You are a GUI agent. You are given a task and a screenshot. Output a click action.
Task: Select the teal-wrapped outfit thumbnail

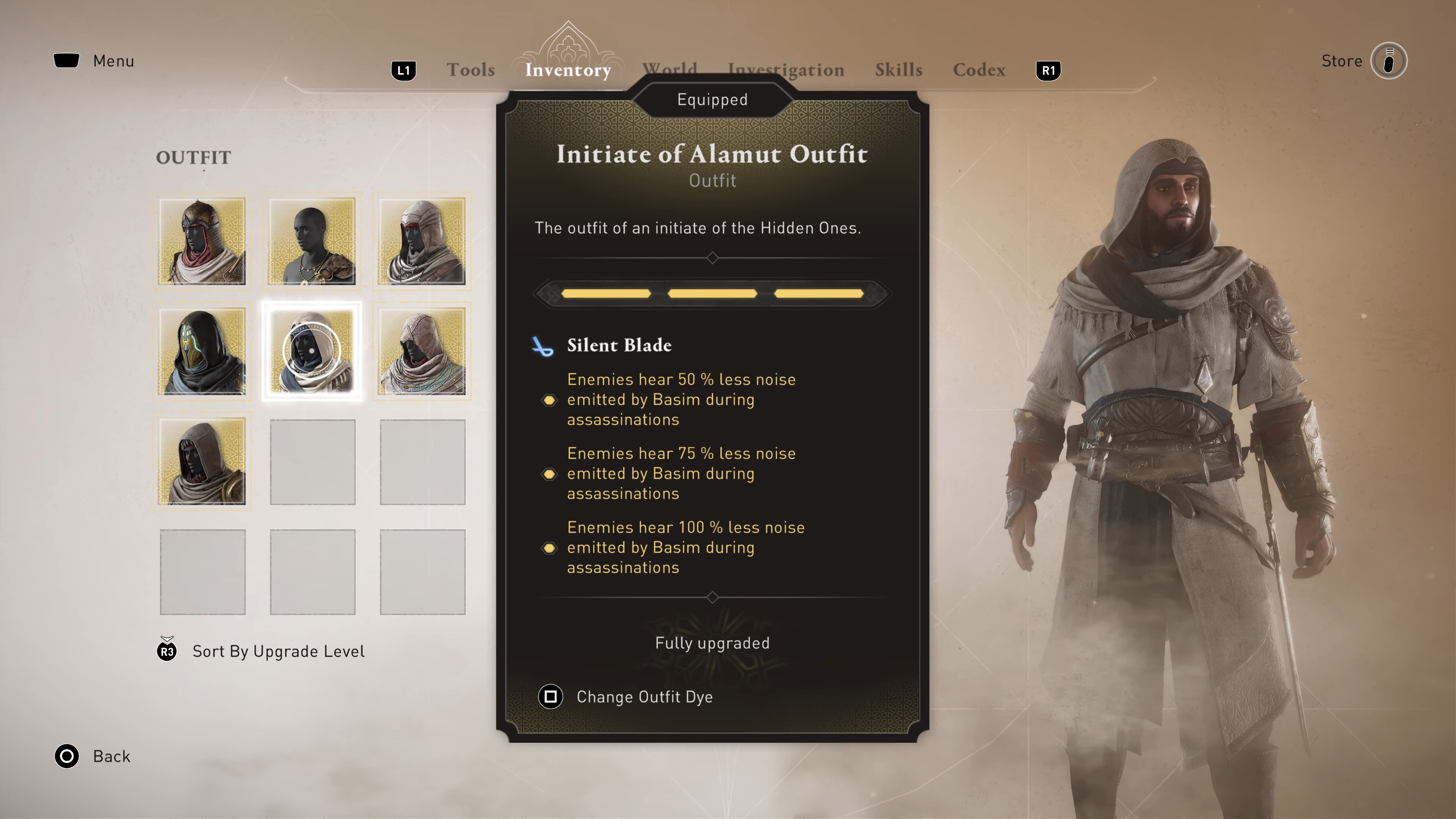422,350
